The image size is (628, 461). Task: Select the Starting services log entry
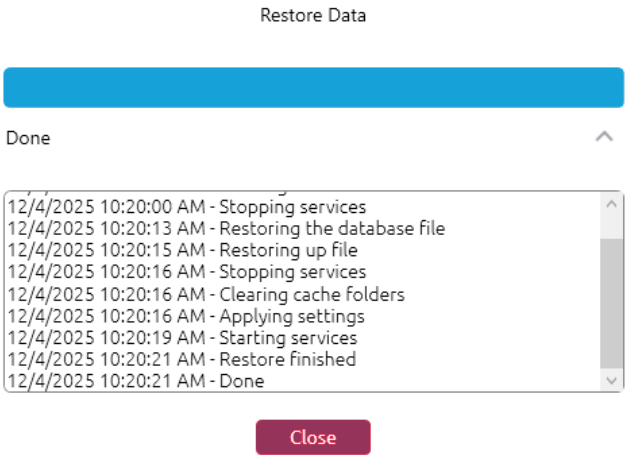point(181,338)
